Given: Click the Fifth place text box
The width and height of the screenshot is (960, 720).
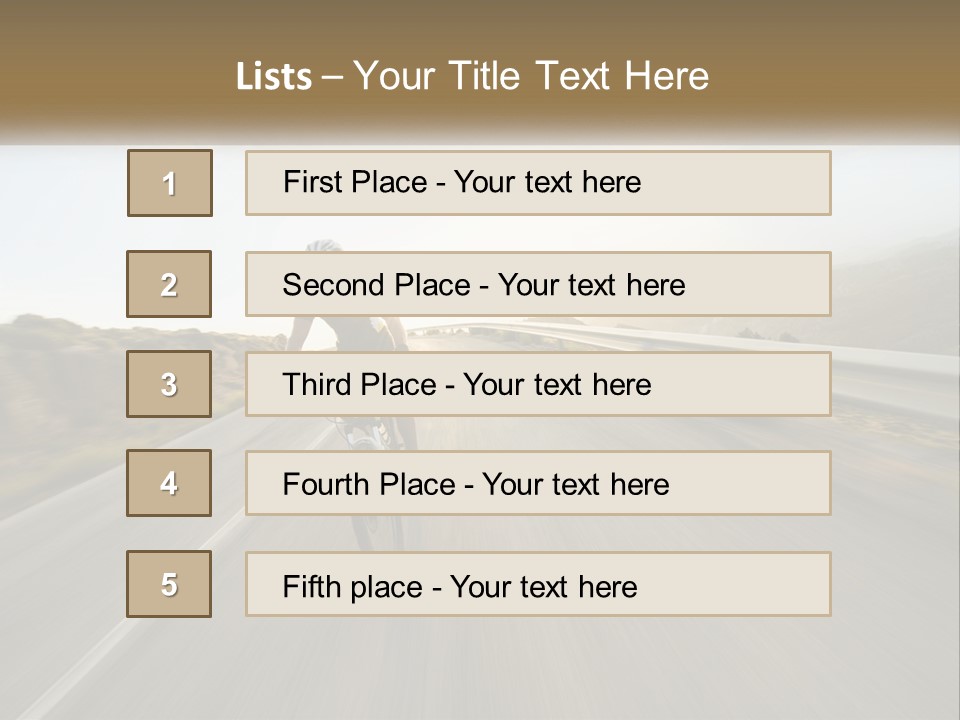Looking at the screenshot, I should click(x=538, y=584).
